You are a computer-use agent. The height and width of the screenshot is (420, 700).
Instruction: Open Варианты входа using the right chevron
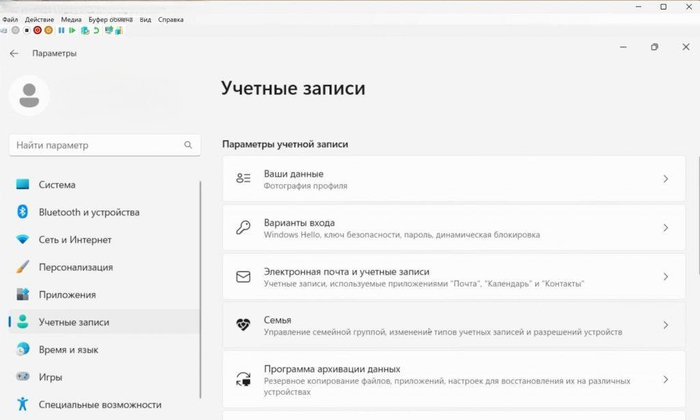665,228
